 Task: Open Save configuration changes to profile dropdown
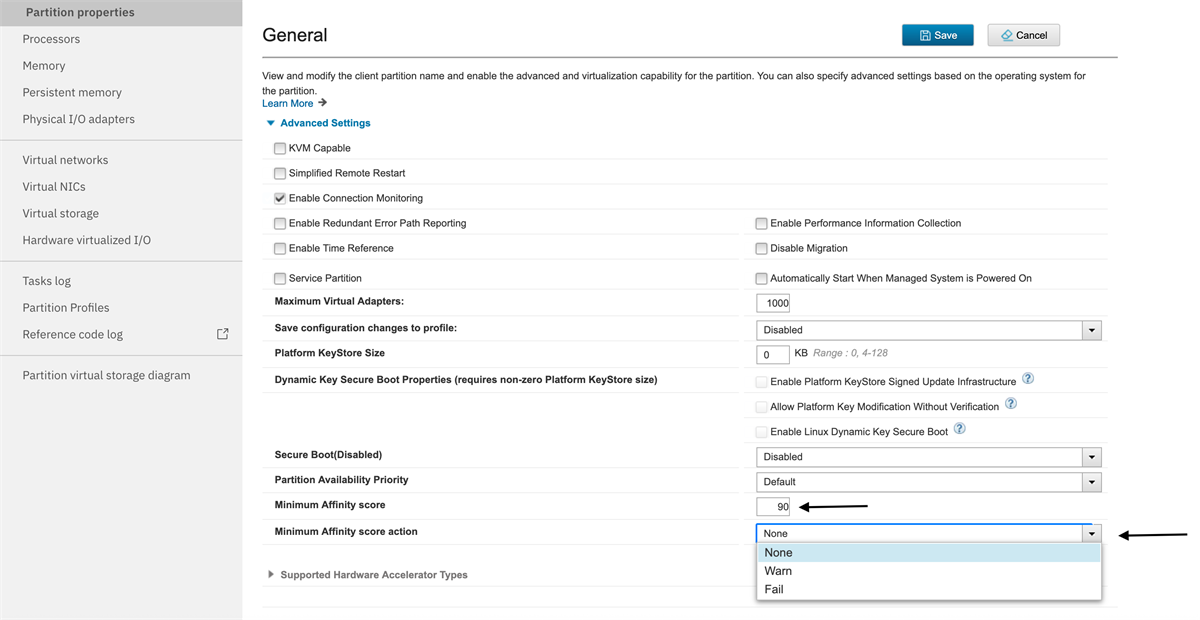(x=929, y=330)
